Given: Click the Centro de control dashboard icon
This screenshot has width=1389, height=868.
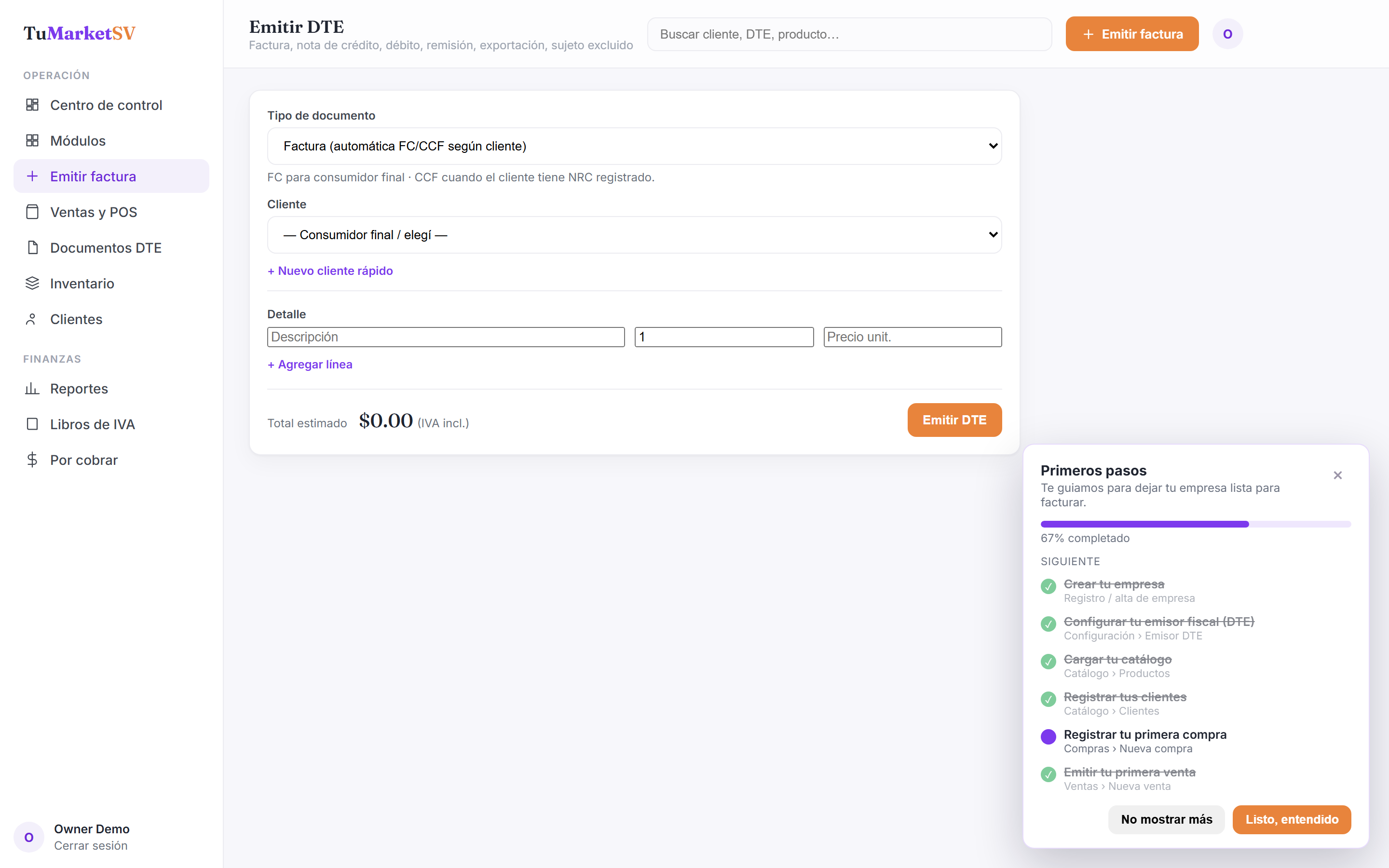Looking at the screenshot, I should pos(32,105).
